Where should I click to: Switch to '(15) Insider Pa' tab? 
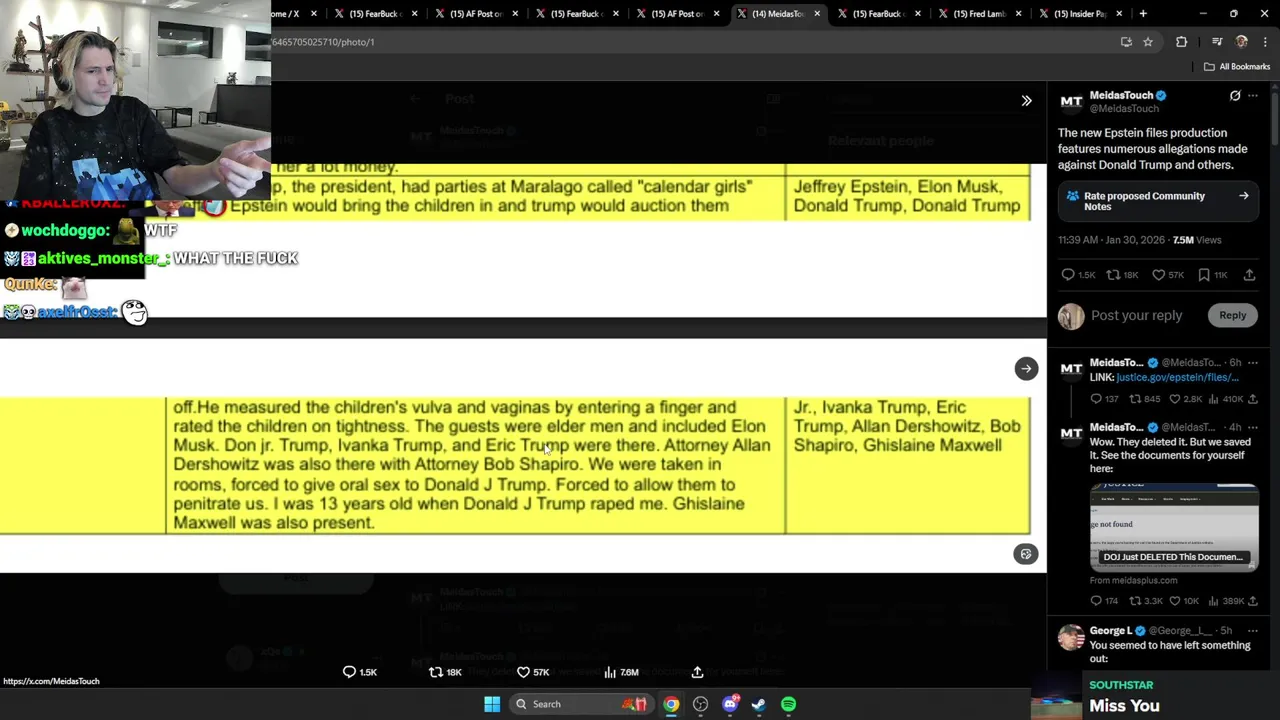coord(1080,14)
